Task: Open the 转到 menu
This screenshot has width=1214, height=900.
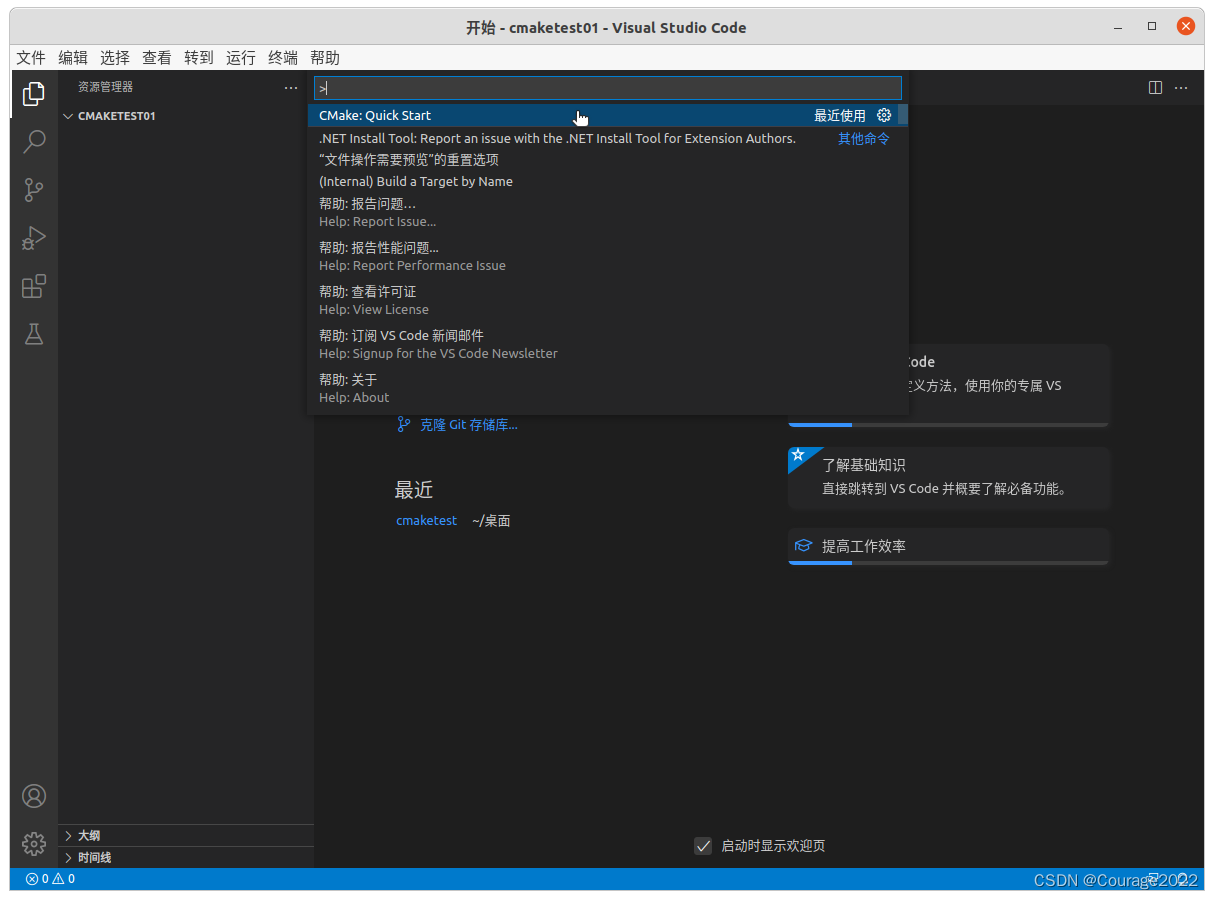Action: point(199,58)
